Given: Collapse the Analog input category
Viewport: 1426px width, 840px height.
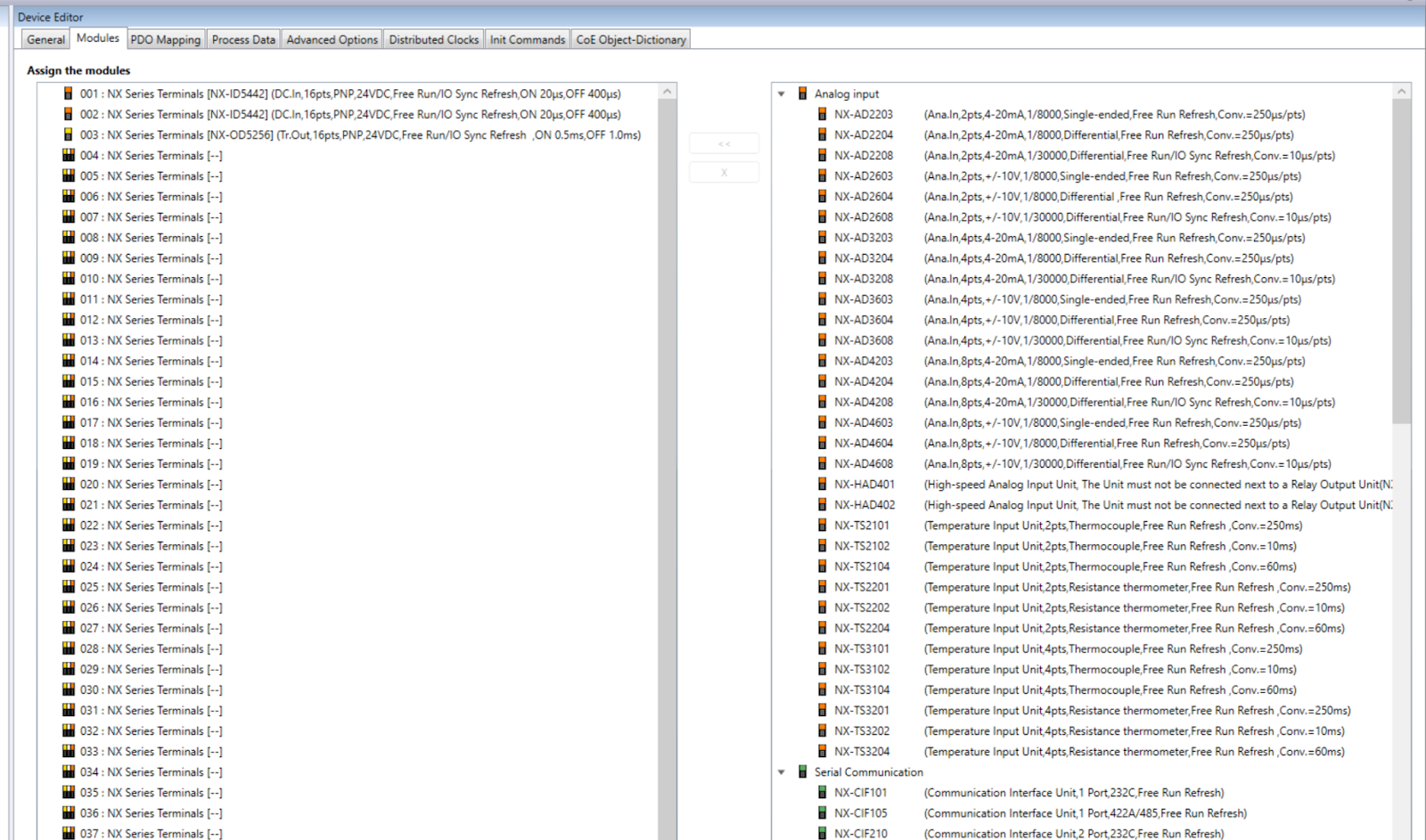Looking at the screenshot, I should pyautogui.click(x=782, y=94).
